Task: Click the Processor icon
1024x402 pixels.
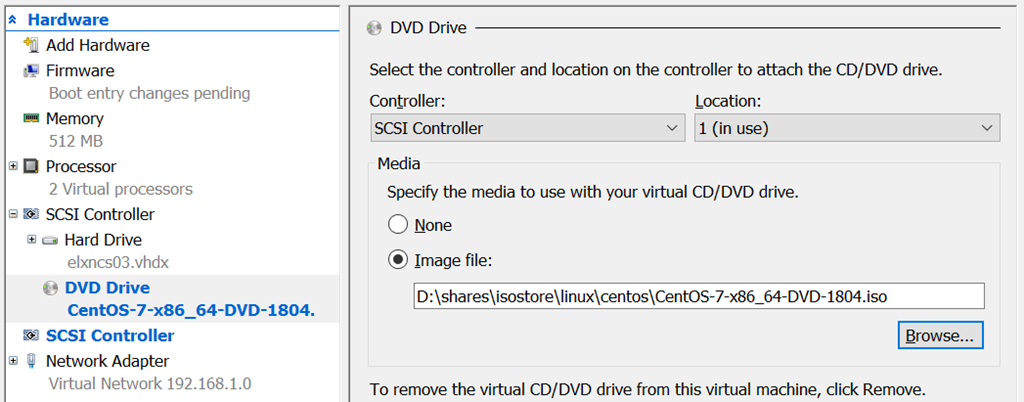Action: point(30,167)
